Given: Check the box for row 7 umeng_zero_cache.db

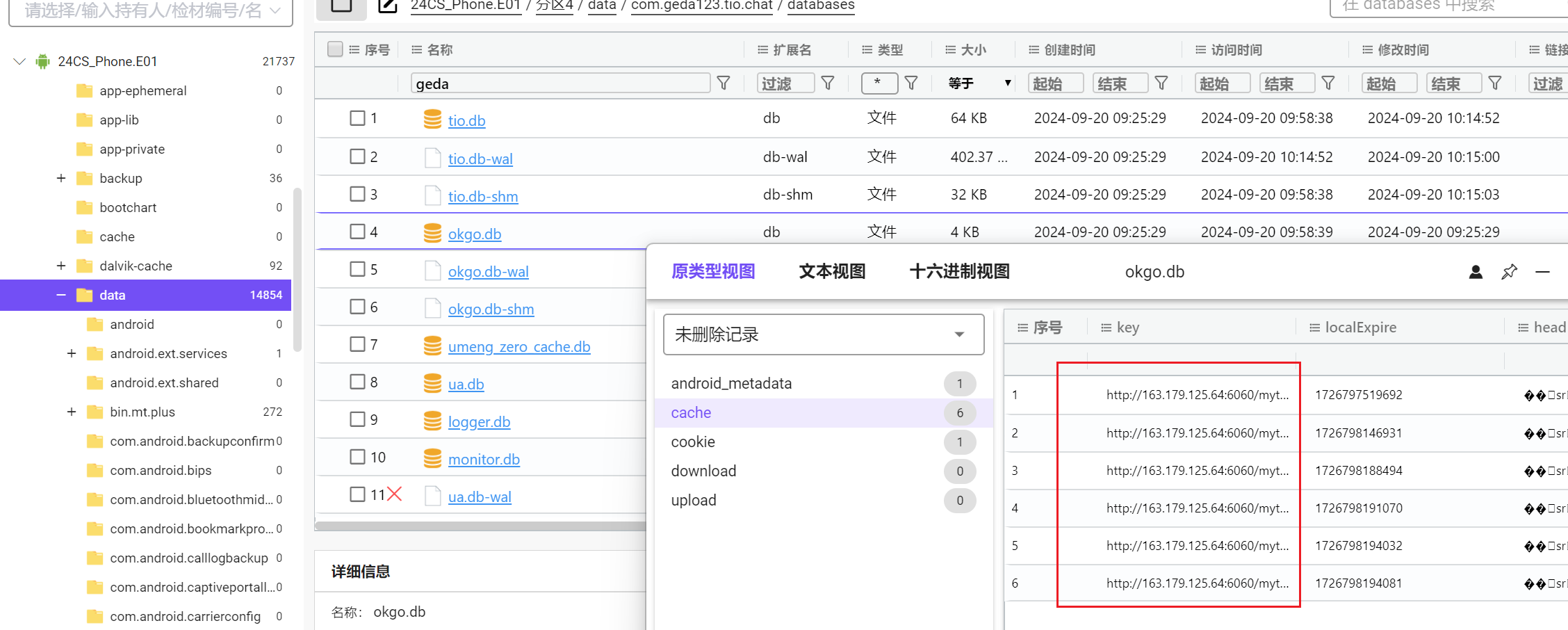Looking at the screenshot, I should coord(357,344).
